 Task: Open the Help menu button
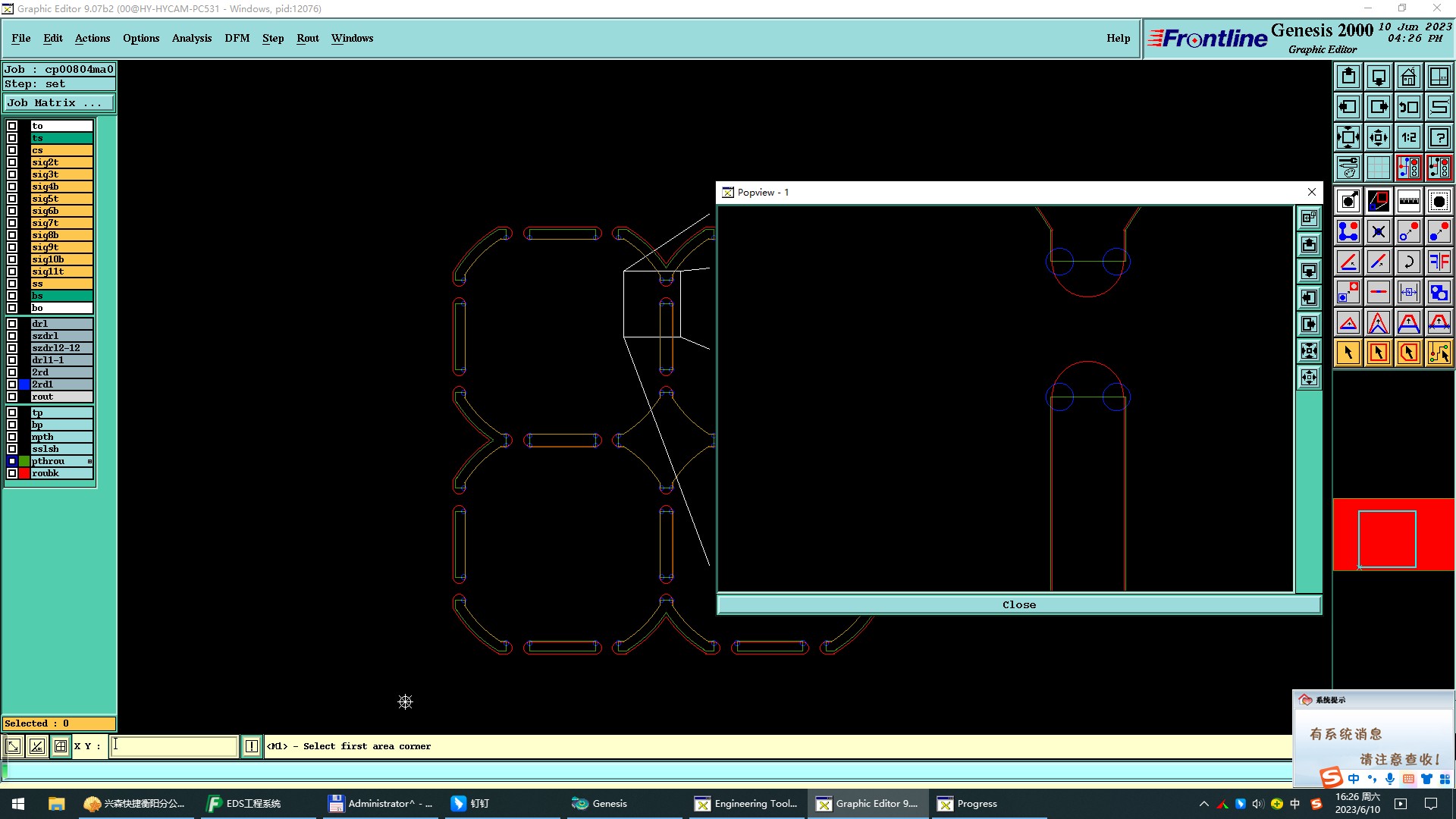pos(1119,39)
